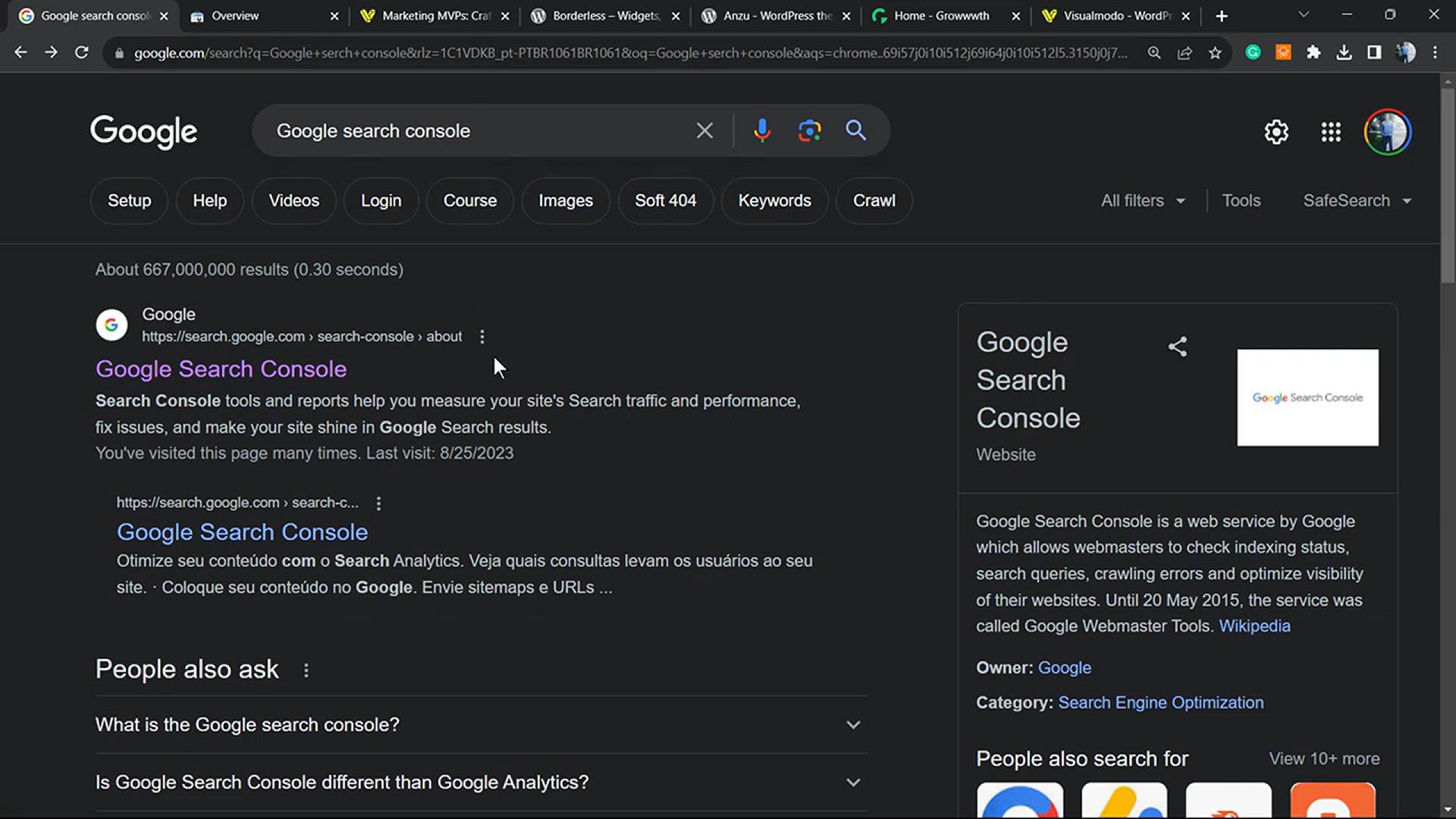The height and width of the screenshot is (819, 1456).
Task: Select the Course filter chip
Action: 470,201
